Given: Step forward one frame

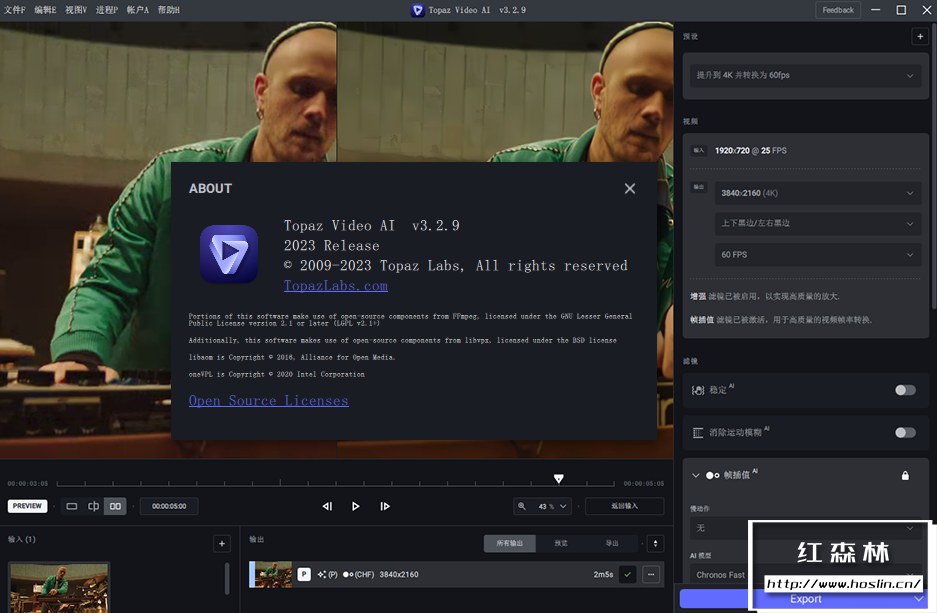Looking at the screenshot, I should coord(384,506).
